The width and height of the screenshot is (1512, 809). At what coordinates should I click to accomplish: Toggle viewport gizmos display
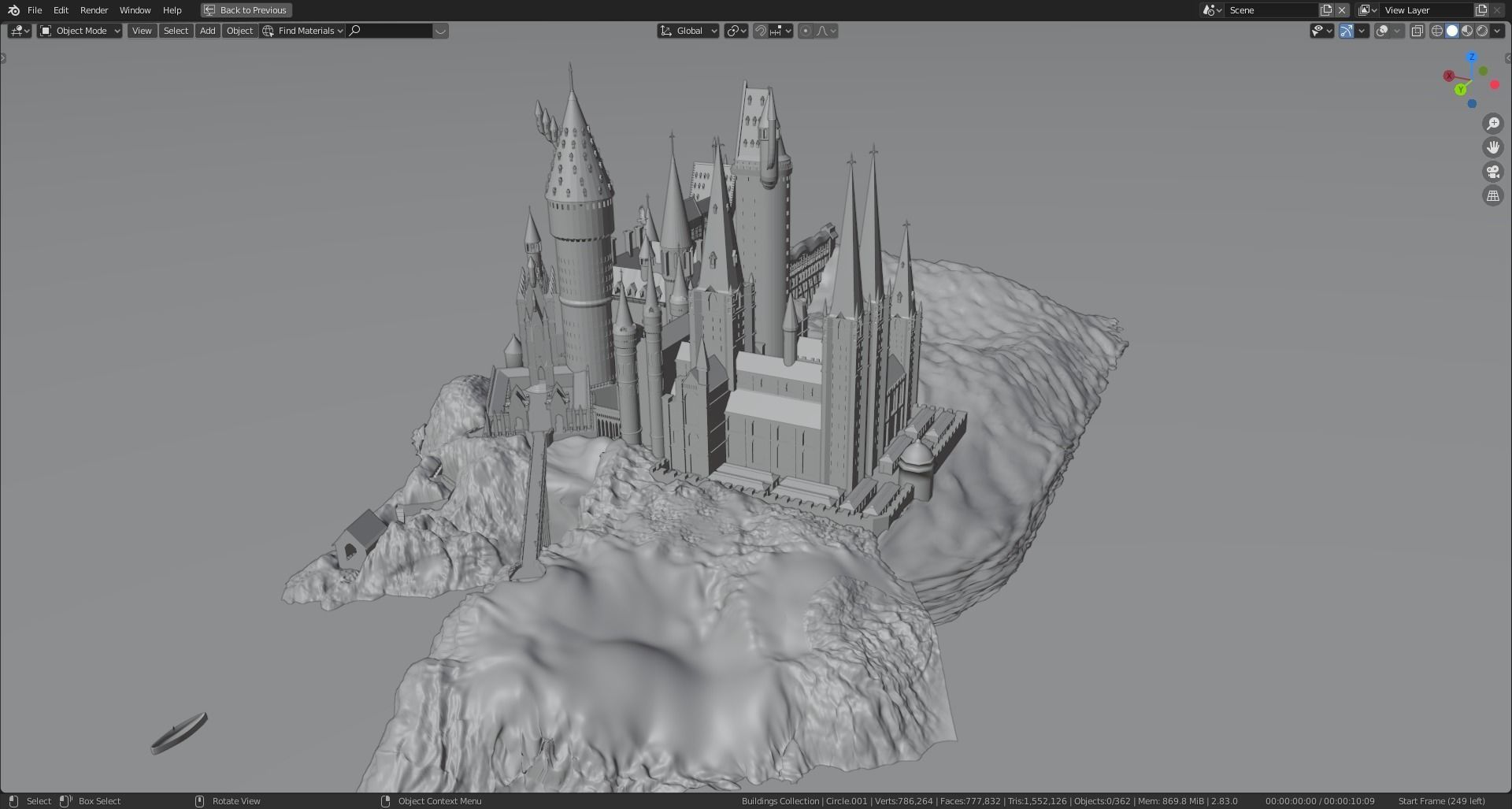[1347, 31]
